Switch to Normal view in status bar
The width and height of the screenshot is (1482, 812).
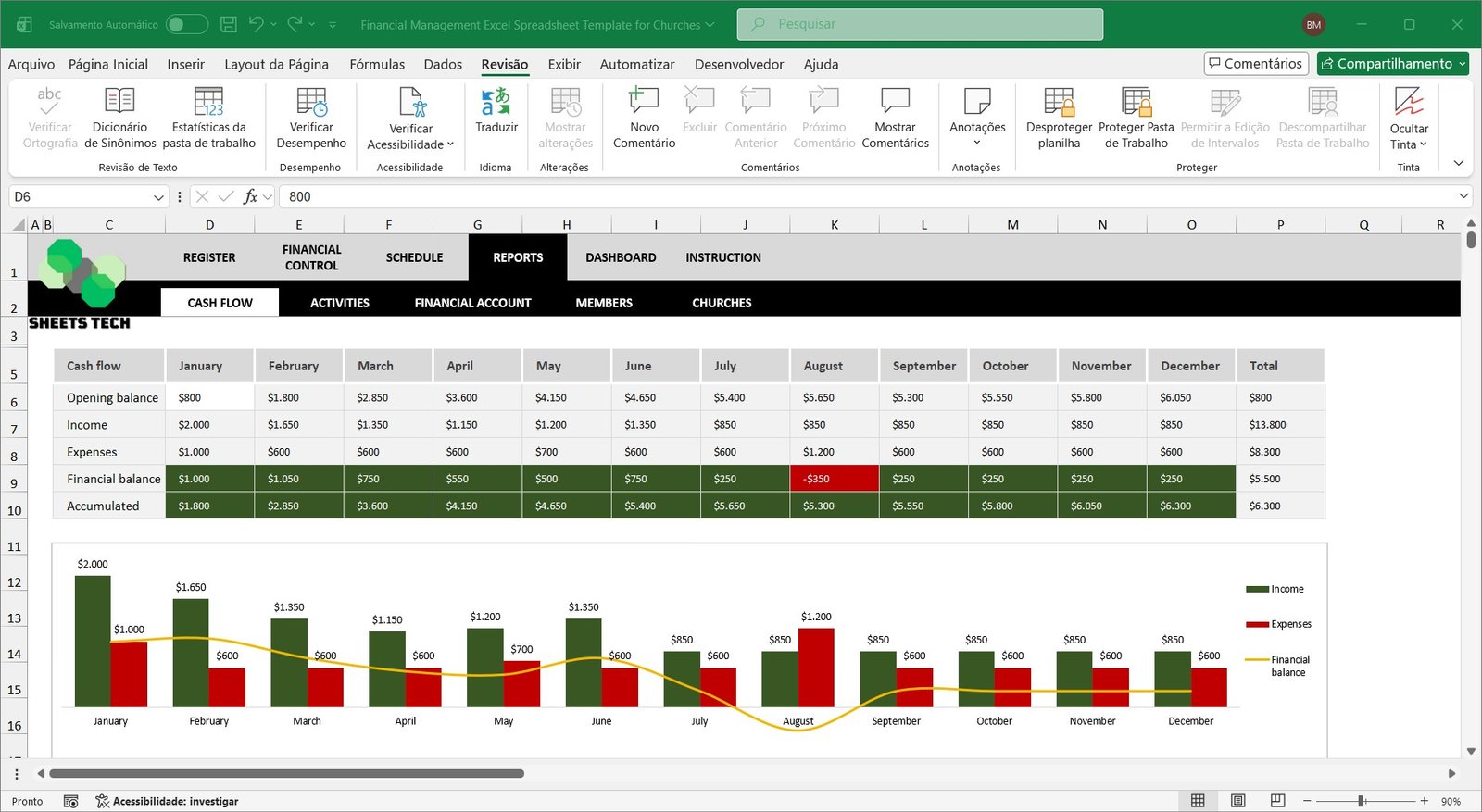click(x=1198, y=801)
